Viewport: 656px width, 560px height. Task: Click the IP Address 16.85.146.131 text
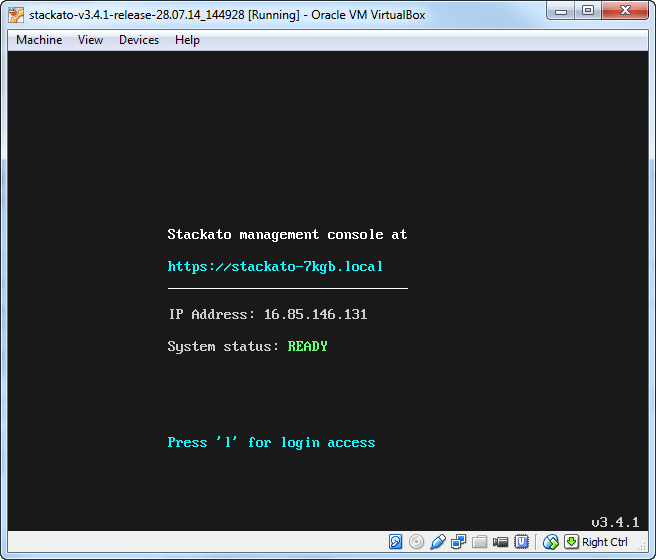(268, 314)
